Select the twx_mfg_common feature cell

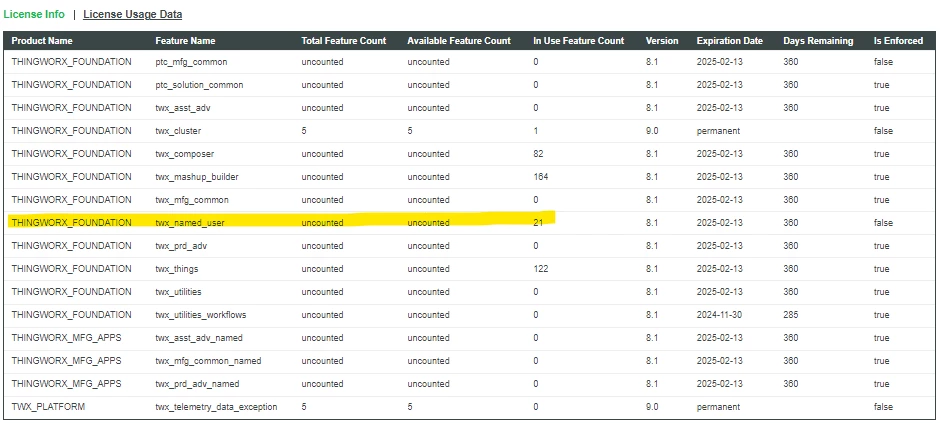(x=192, y=200)
